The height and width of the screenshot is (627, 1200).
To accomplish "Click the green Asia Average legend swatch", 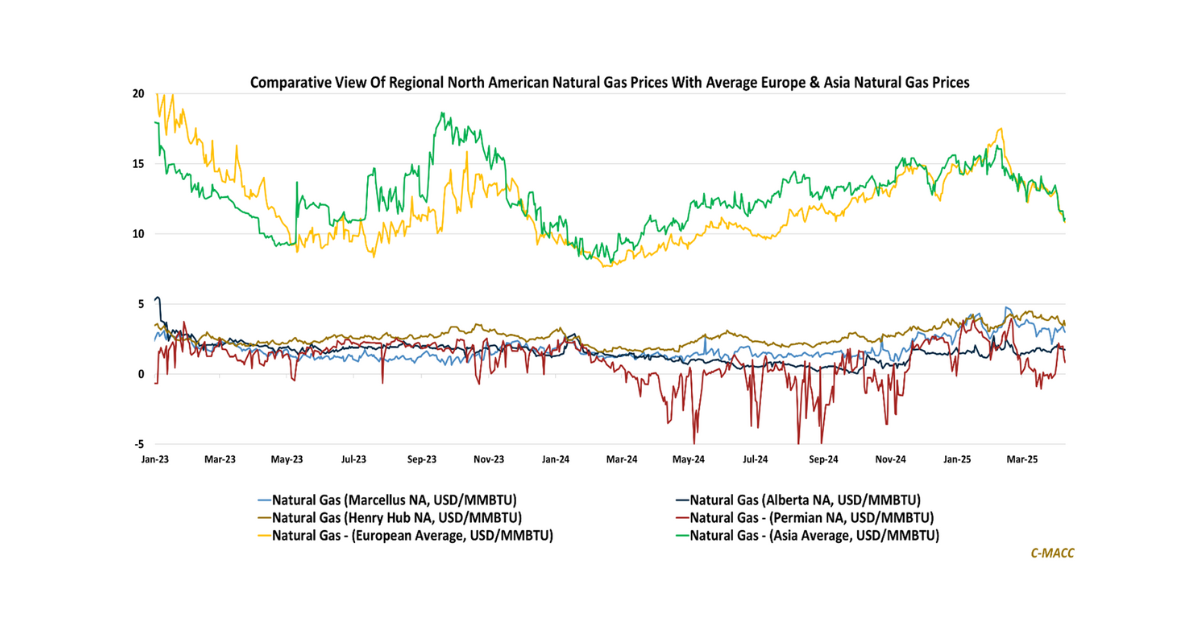I will pyautogui.click(x=679, y=536).
